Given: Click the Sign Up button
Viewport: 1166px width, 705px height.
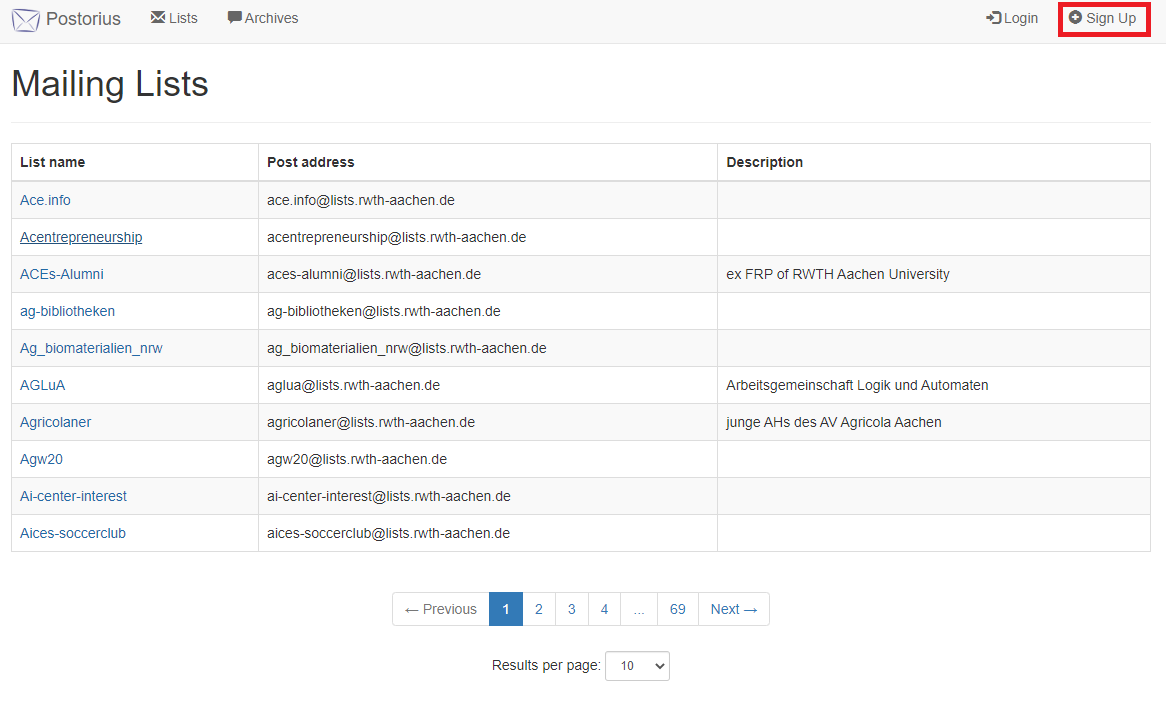Looking at the screenshot, I should point(1103,18).
